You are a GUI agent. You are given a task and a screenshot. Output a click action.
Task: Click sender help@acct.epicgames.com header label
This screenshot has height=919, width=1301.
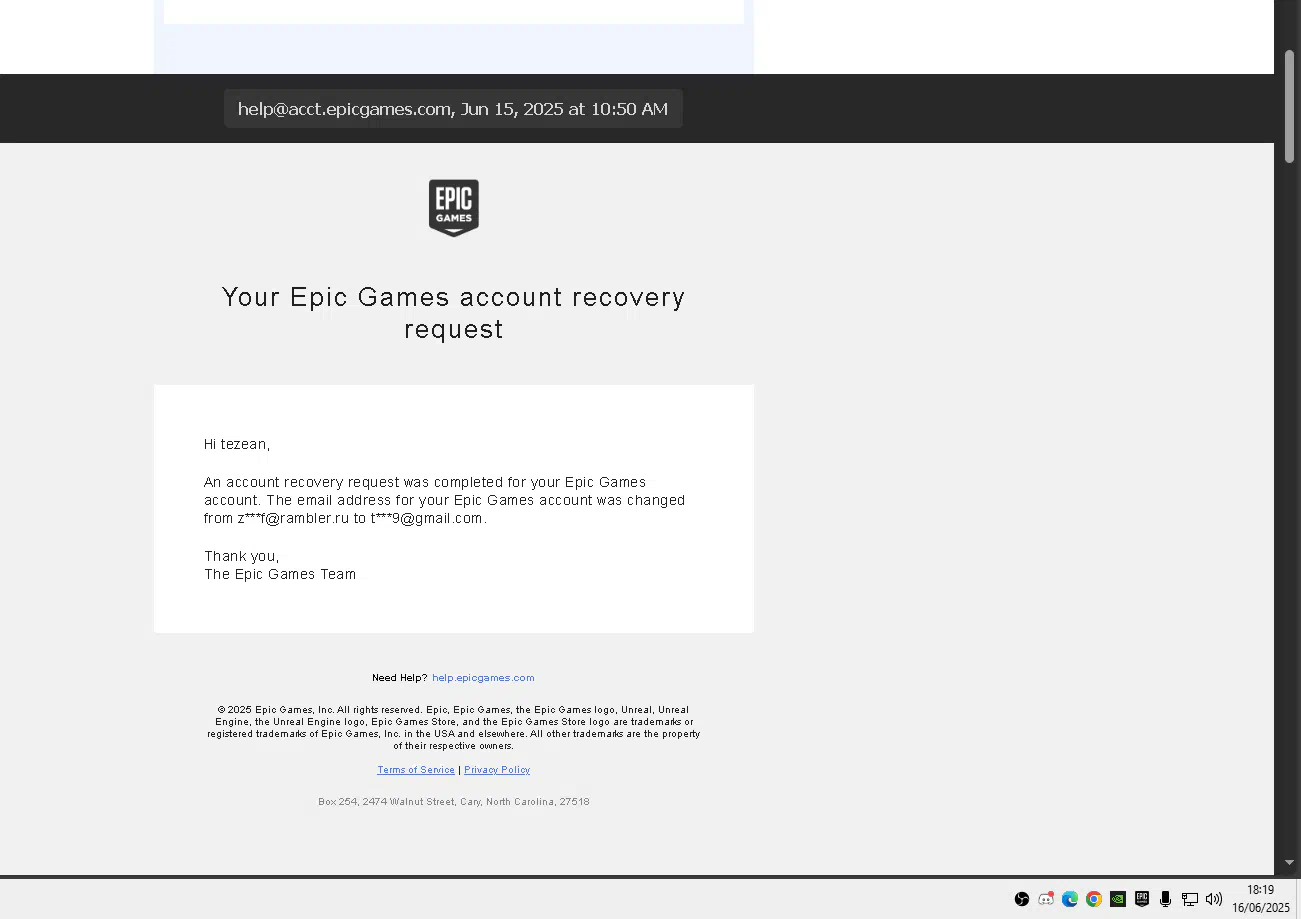[x=453, y=109]
